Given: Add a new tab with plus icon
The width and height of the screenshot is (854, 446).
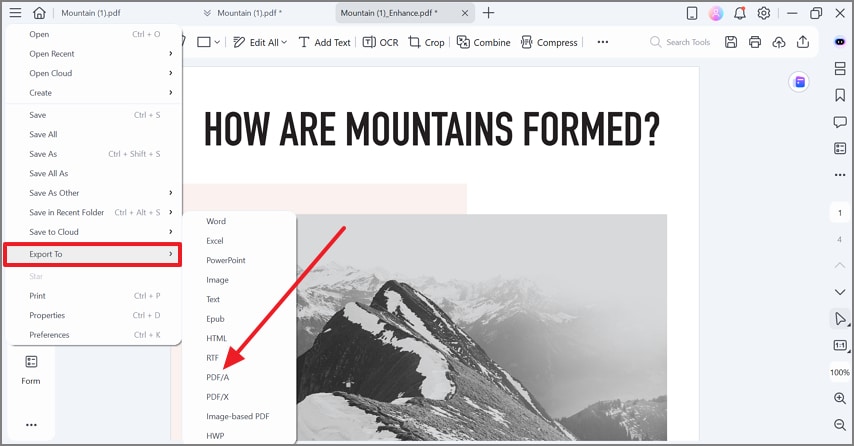Looking at the screenshot, I should click(489, 13).
